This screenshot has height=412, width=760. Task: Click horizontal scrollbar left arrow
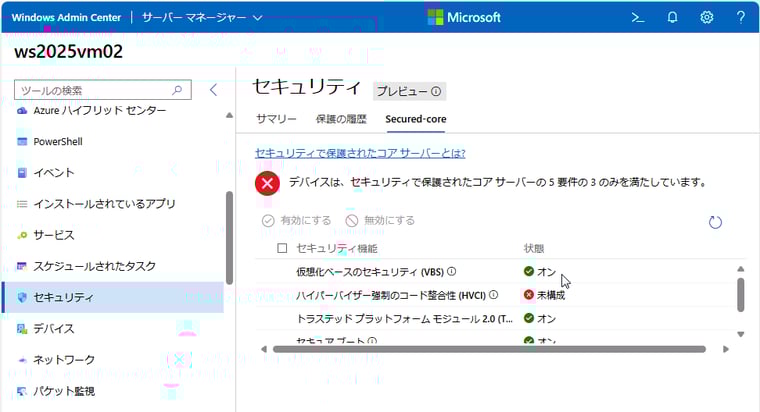point(264,349)
